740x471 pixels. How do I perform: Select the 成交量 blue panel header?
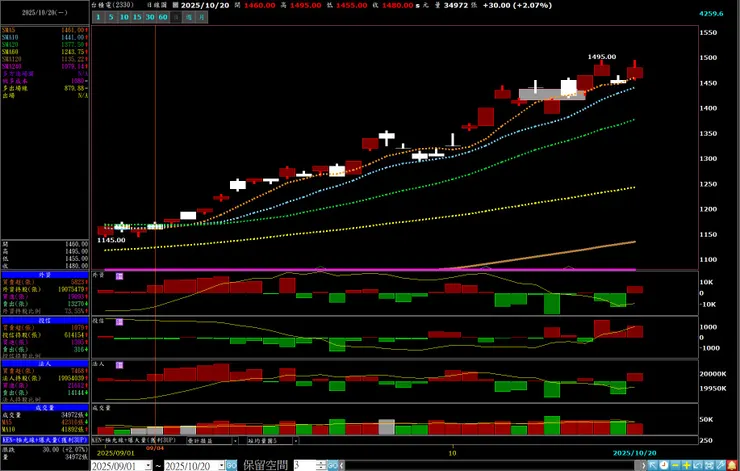[45, 408]
